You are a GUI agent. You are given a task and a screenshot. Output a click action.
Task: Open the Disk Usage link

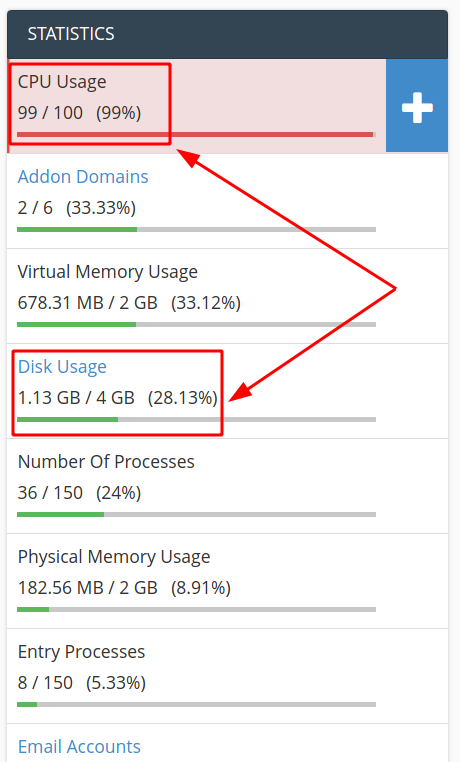point(62,366)
